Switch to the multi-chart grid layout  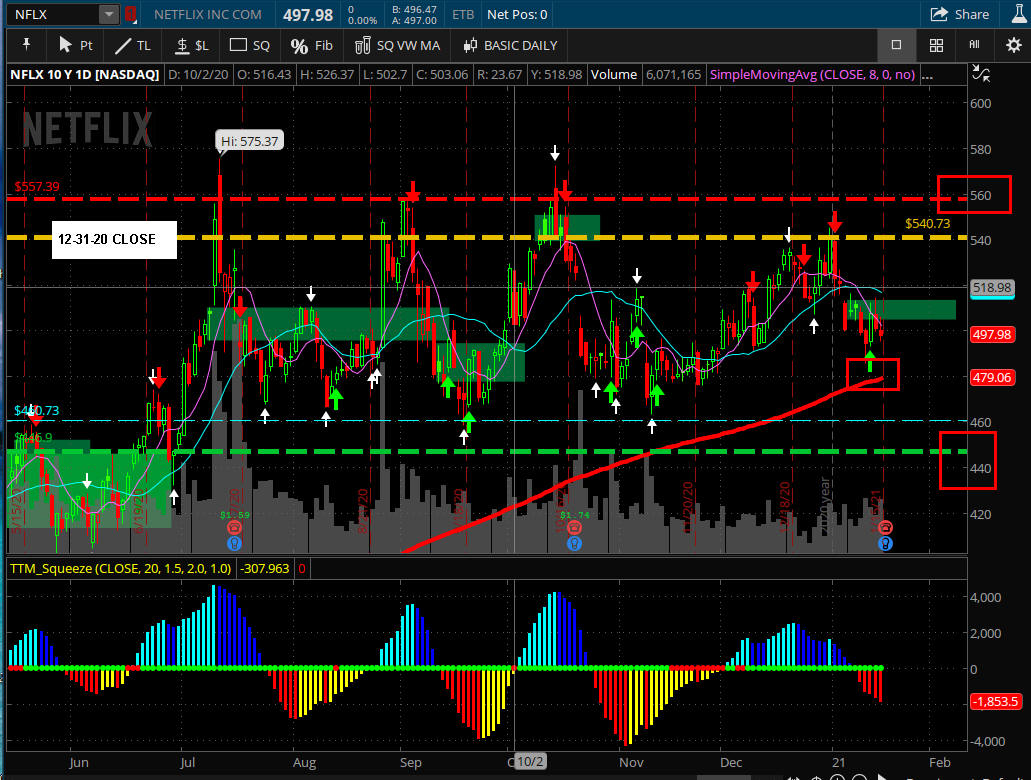coord(936,45)
